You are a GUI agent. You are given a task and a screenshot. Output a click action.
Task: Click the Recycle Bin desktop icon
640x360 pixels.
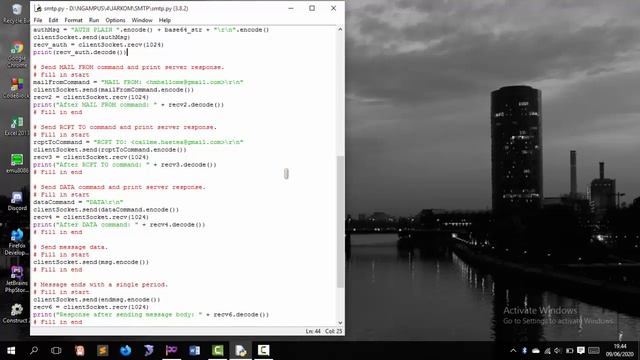[x=17, y=13]
